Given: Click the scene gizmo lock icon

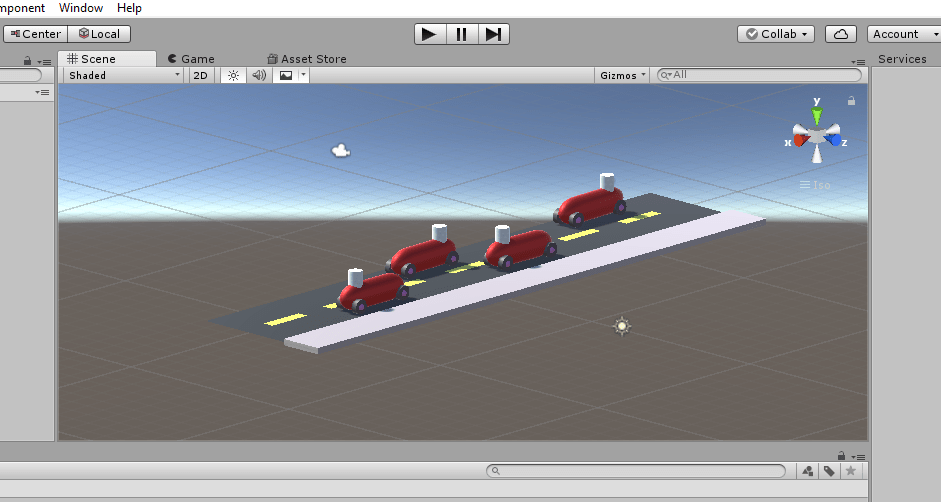Looking at the screenshot, I should pyautogui.click(x=851, y=101).
